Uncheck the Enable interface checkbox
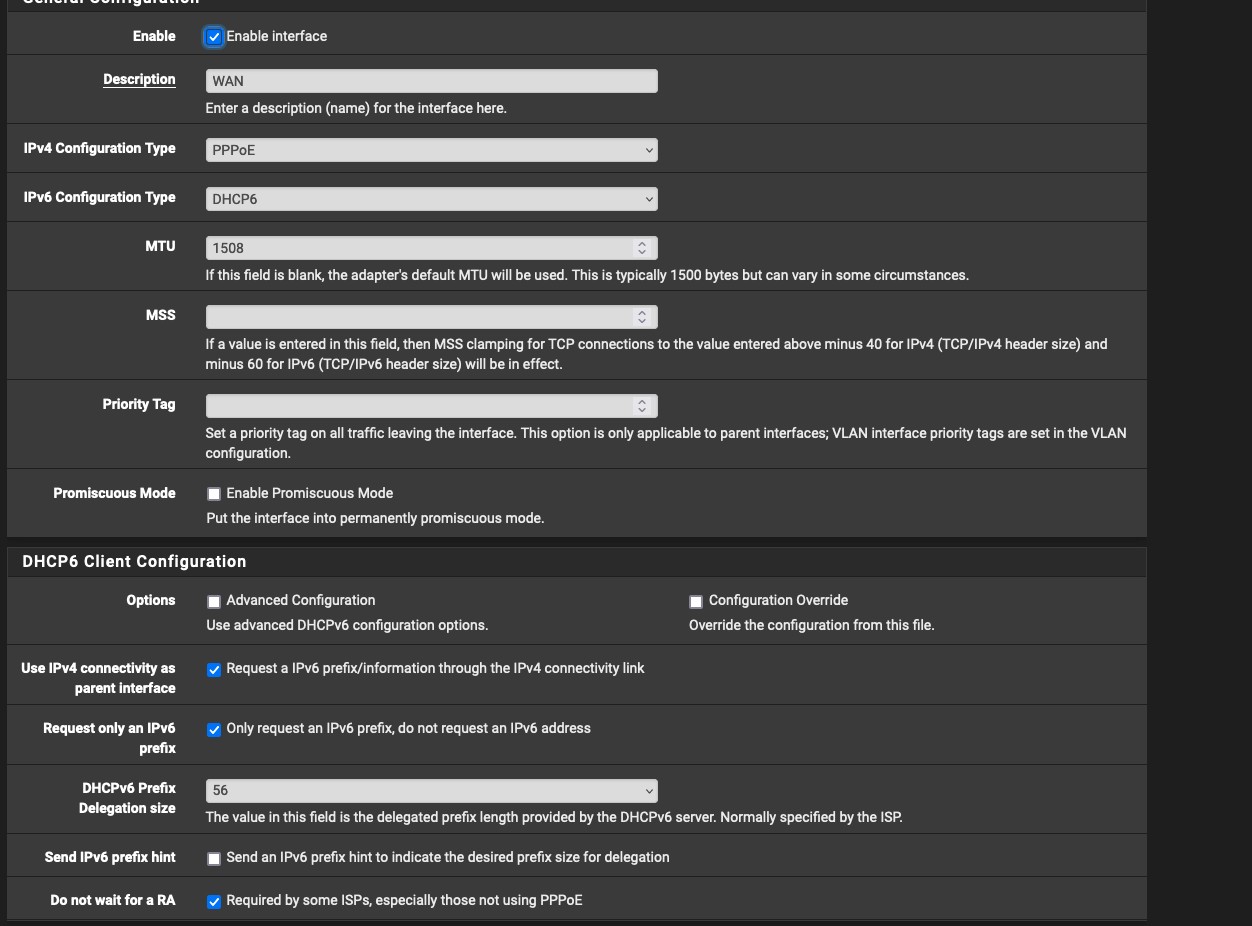Viewport: 1252px width, 926px height. pyautogui.click(x=214, y=37)
